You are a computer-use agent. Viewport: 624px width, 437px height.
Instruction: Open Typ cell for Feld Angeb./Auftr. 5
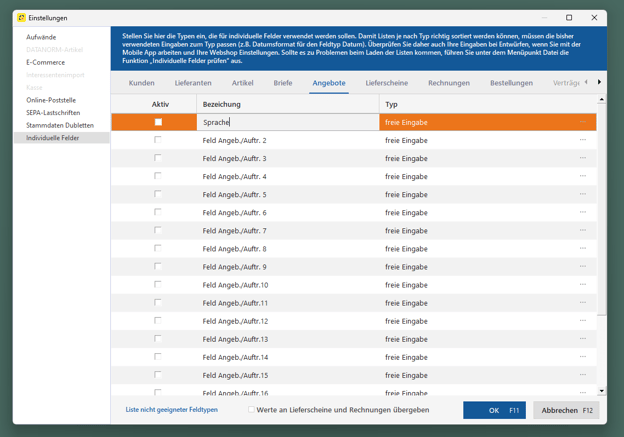point(488,195)
